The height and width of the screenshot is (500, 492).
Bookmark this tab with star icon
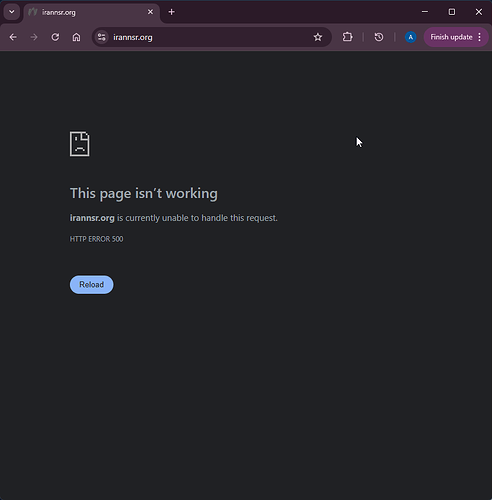pyautogui.click(x=318, y=37)
